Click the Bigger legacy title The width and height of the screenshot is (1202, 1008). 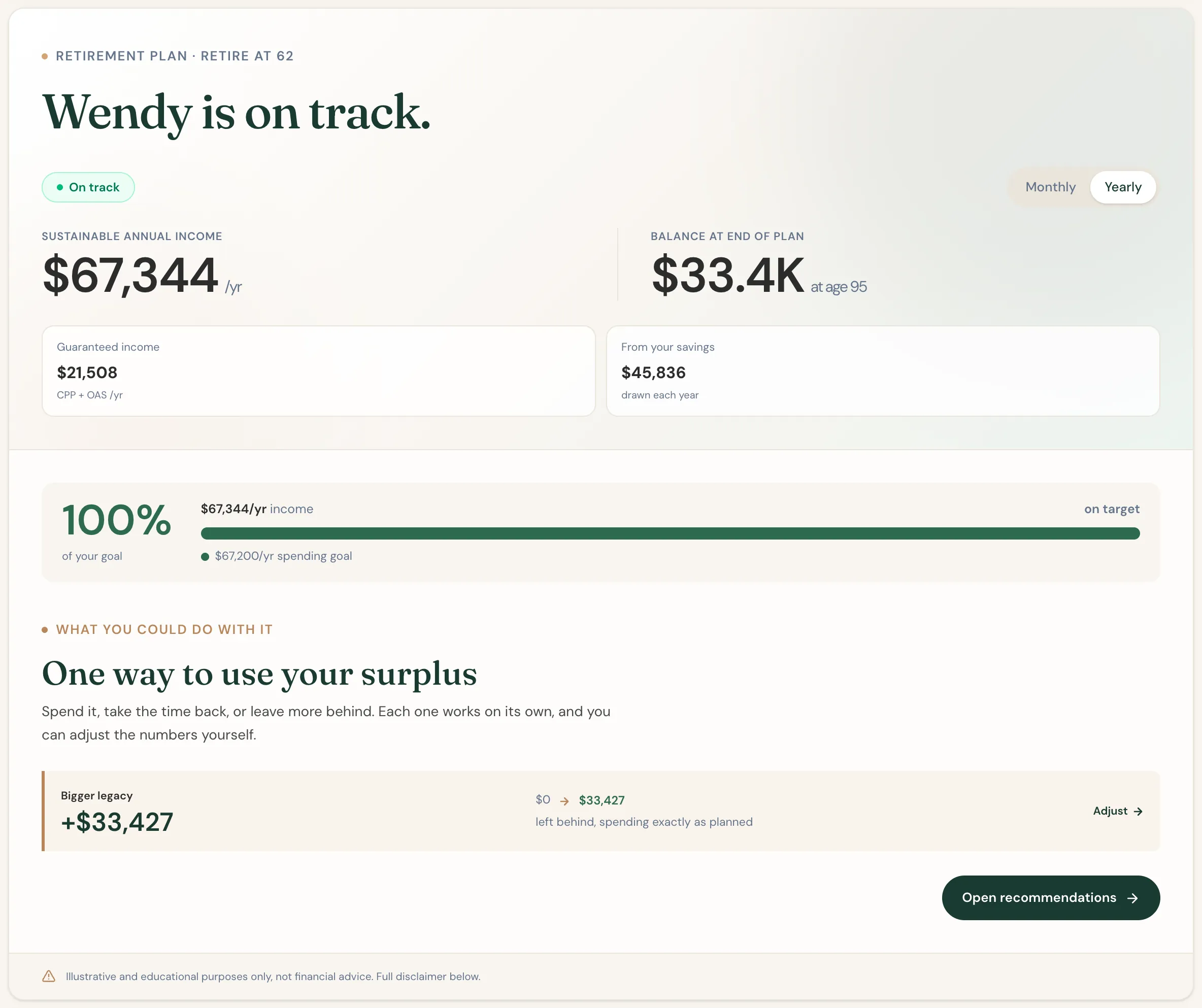point(97,796)
